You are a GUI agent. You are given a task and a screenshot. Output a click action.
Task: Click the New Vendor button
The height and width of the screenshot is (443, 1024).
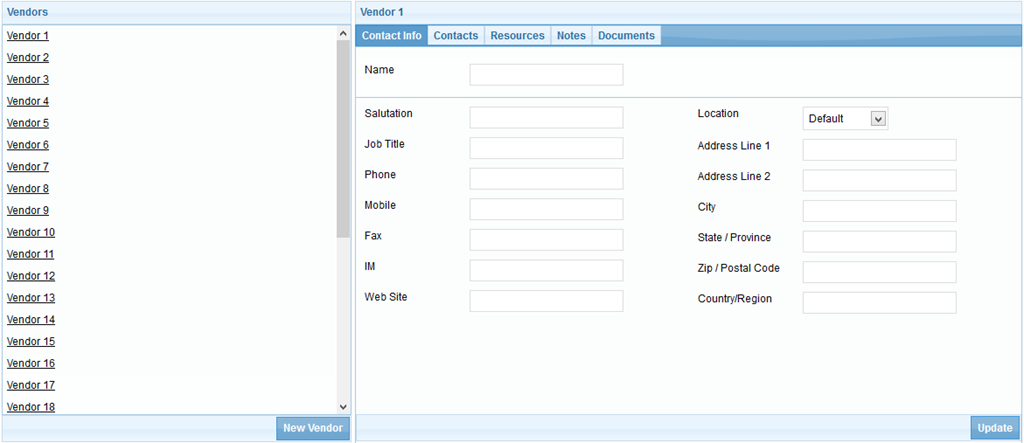point(313,428)
